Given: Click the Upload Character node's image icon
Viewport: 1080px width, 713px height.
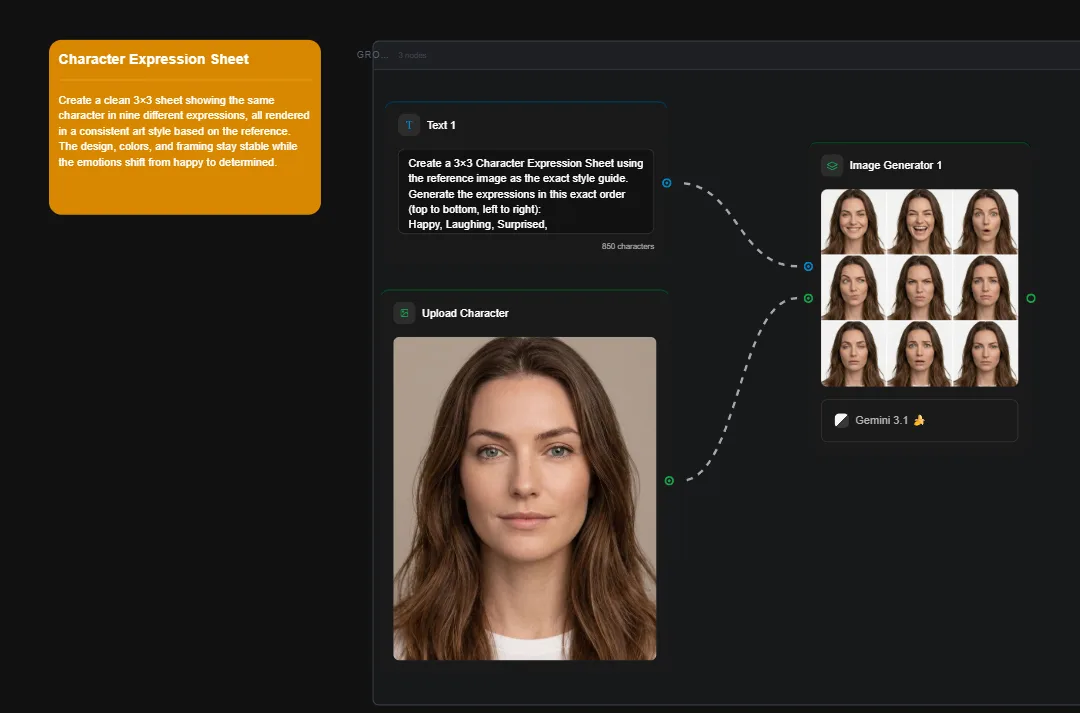Looking at the screenshot, I should click(404, 313).
